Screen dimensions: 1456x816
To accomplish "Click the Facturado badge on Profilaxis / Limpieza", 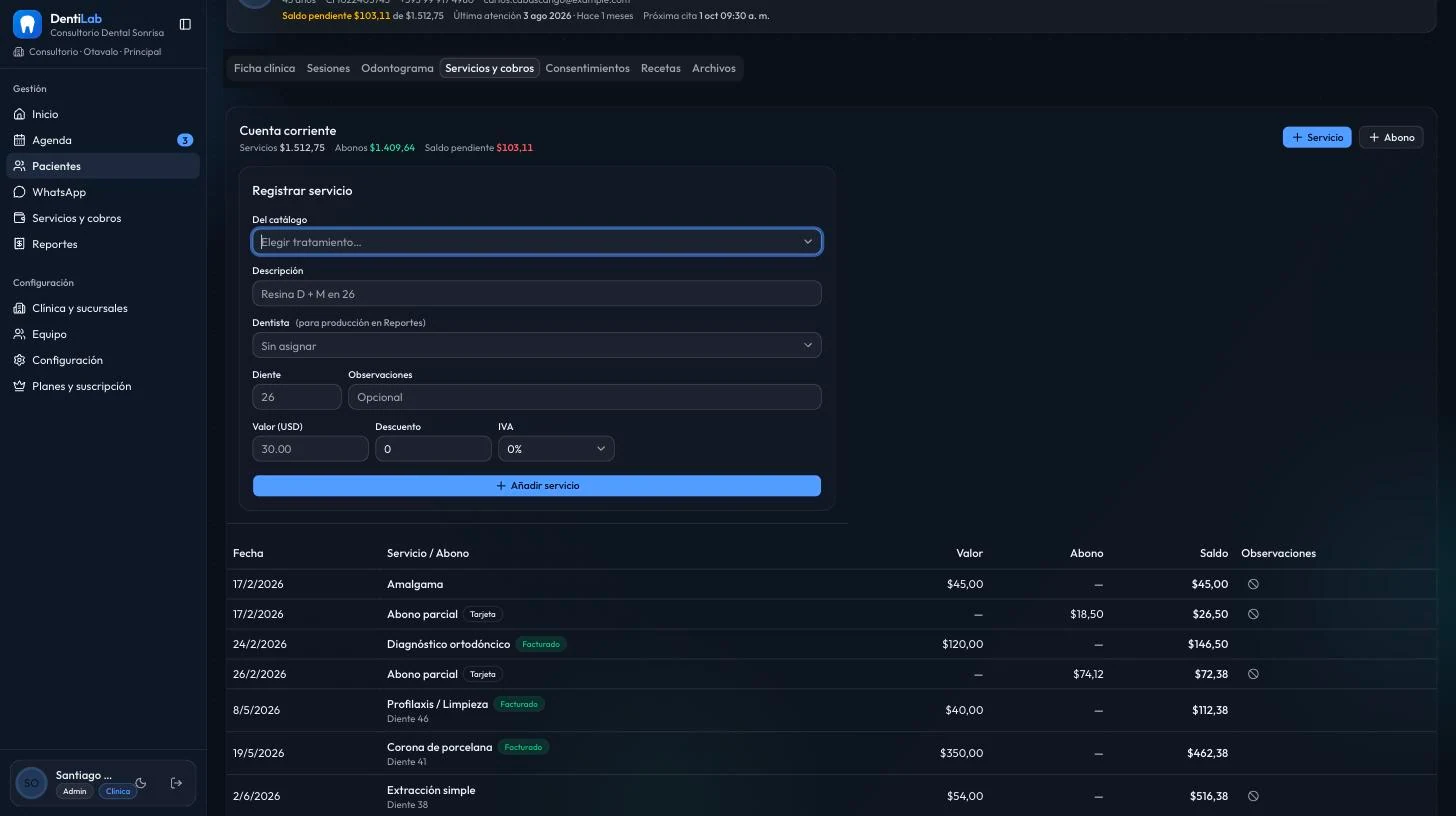I will pyautogui.click(x=519, y=704).
